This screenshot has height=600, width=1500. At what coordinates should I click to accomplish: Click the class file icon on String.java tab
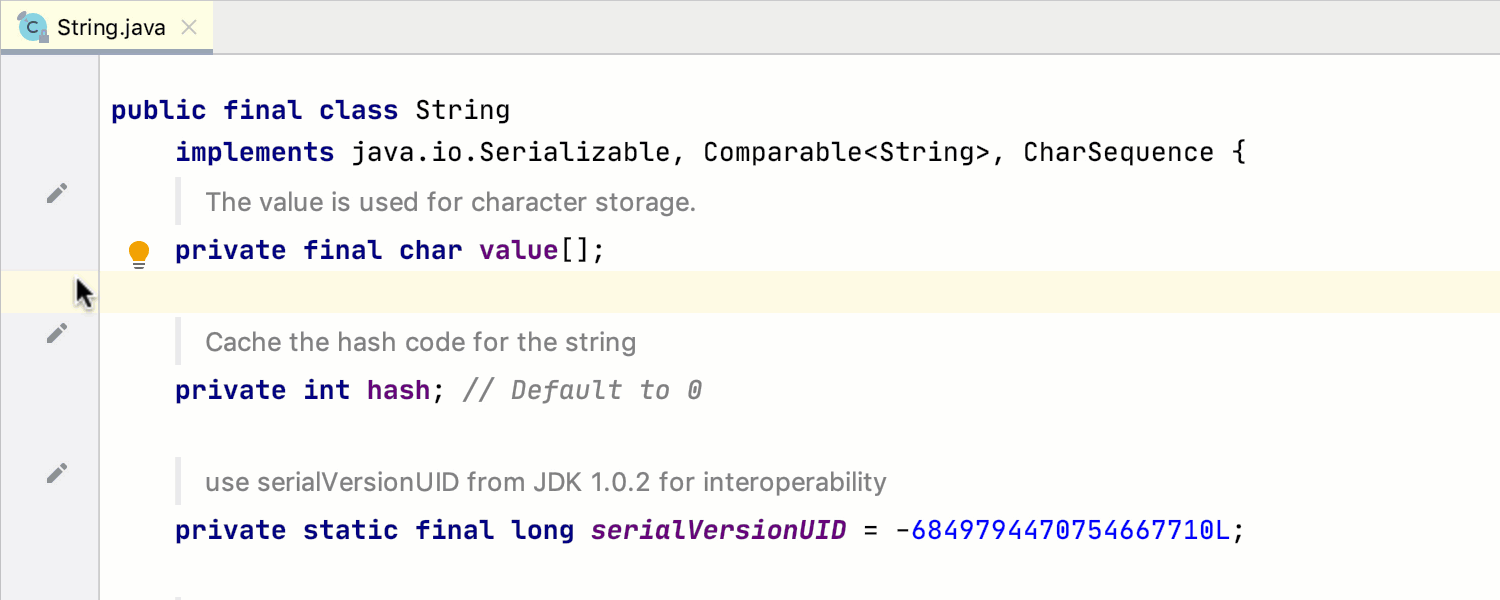[x=34, y=28]
